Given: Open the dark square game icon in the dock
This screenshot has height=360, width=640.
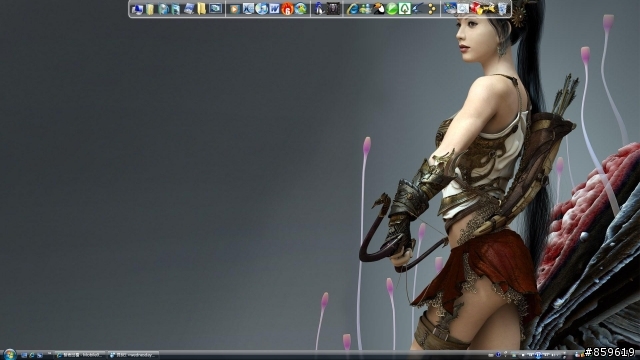Looking at the screenshot, I should (333, 9).
